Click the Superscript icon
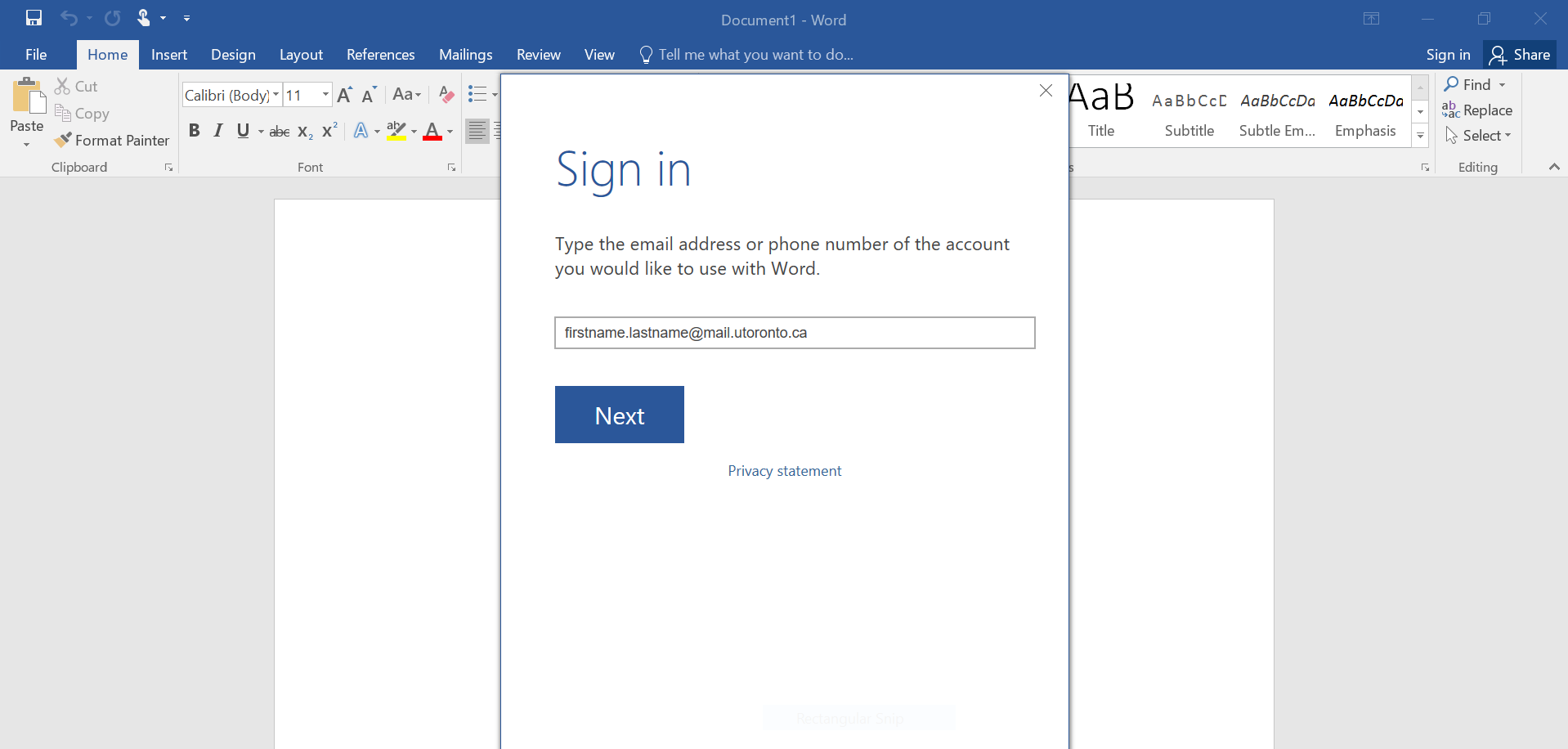1568x749 pixels. pyautogui.click(x=329, y=131)
